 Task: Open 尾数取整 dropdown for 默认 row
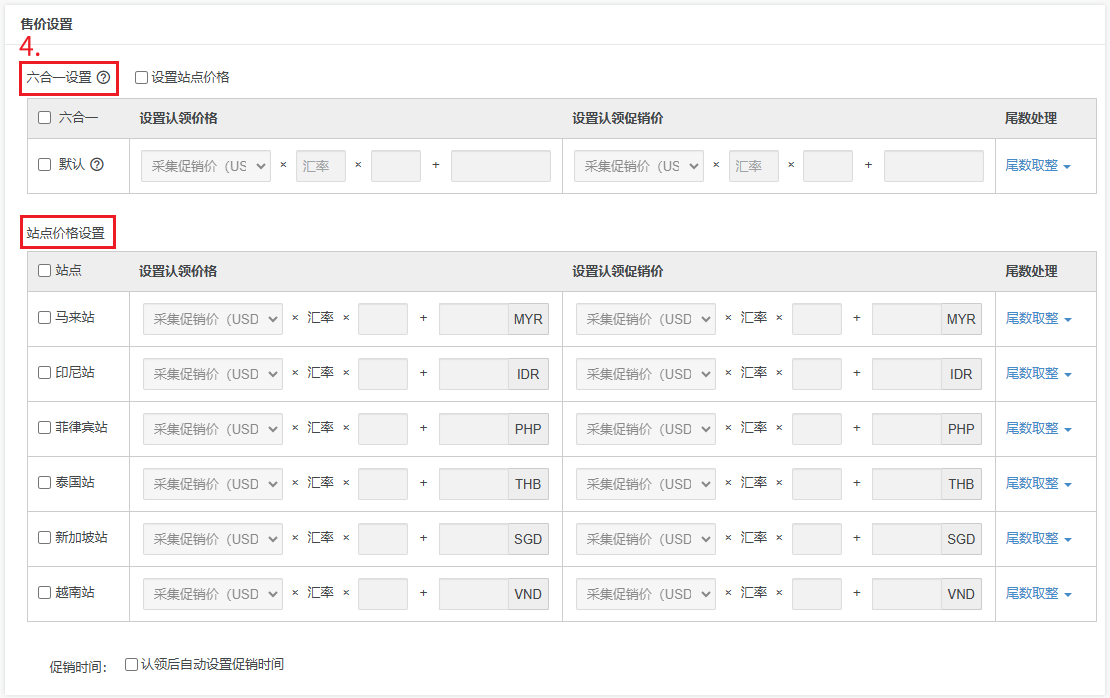pos(1037,166)
